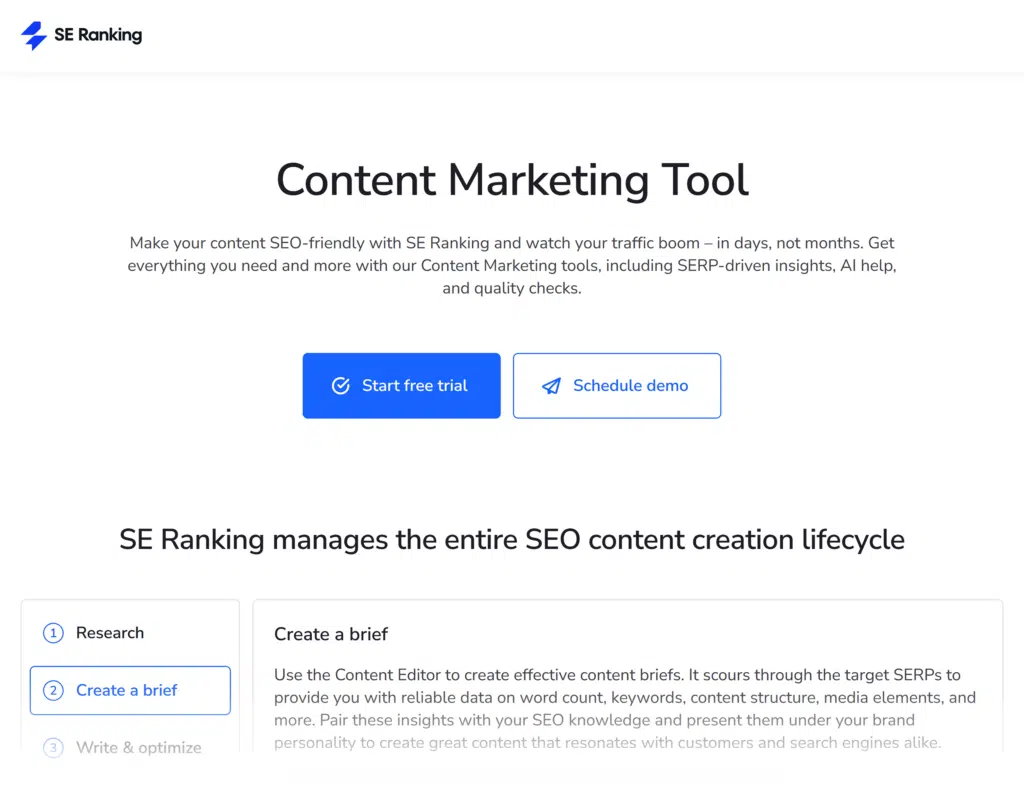Click the paper plane icon beside Schedule demo
Viewport: 1024px width, 788px height.
[x=551, y=385]
